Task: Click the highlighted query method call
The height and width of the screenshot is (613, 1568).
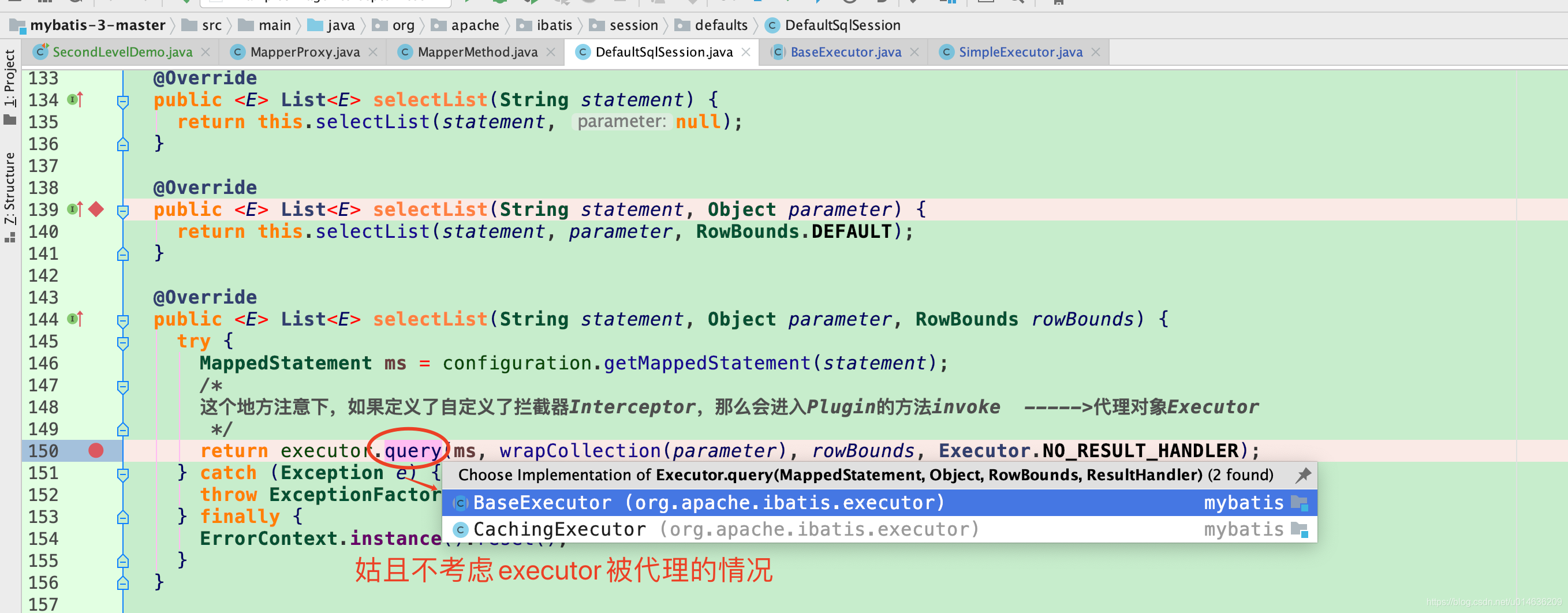Action: tap(413, 451)
